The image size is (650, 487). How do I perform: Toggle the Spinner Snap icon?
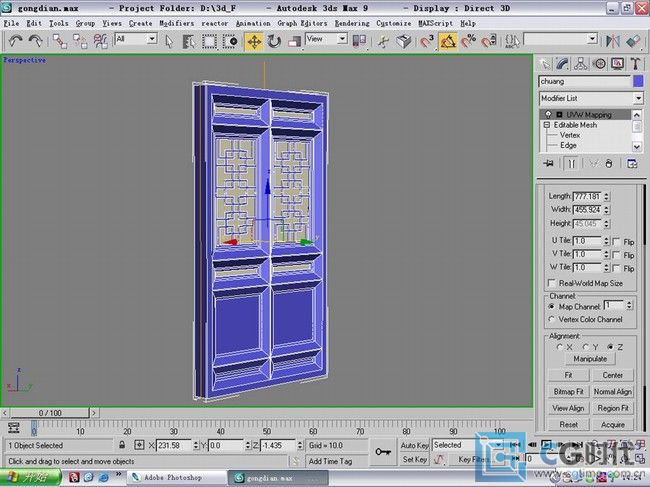489,41
